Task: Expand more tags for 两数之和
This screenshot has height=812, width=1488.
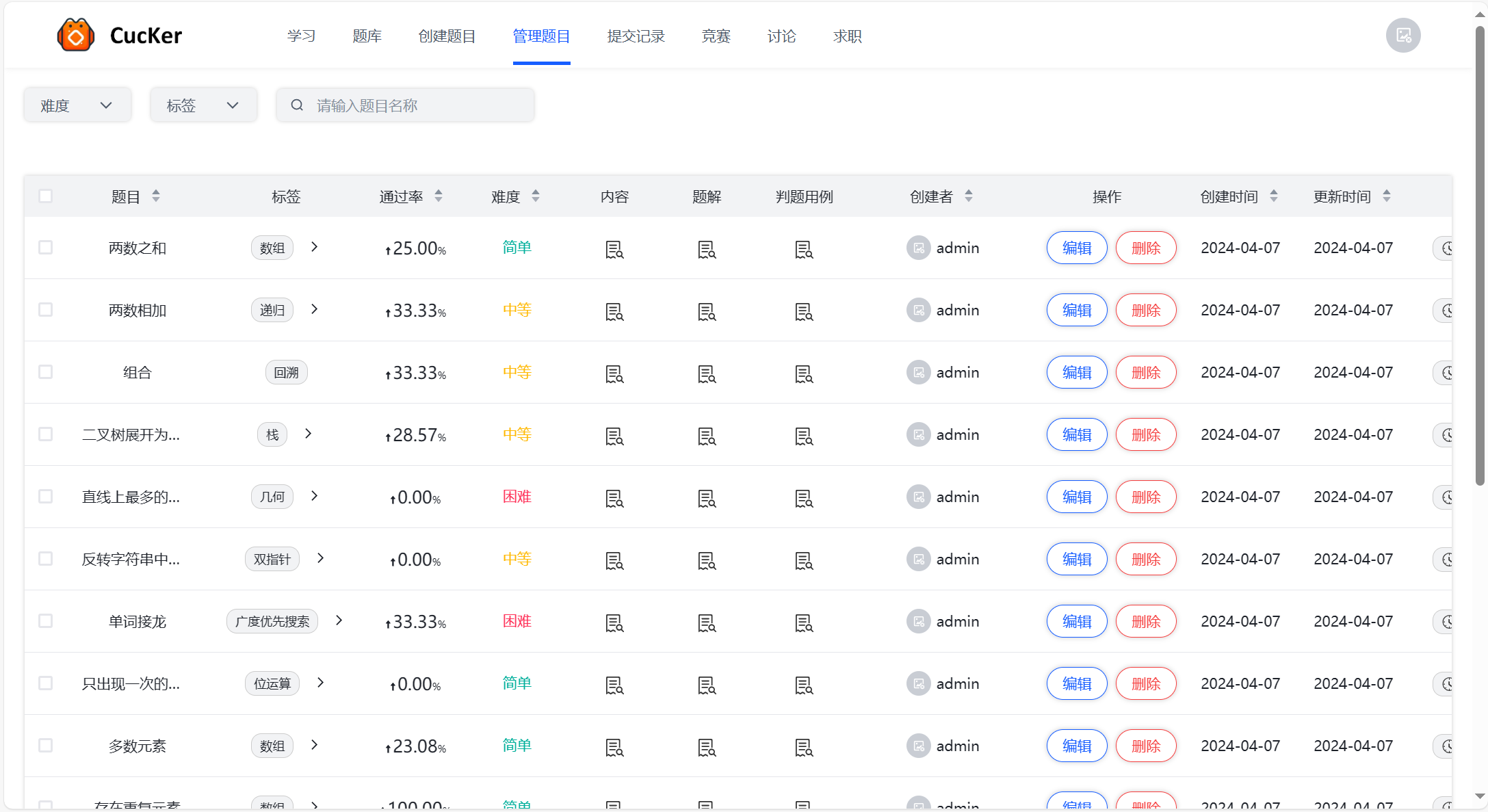Action: 315,247
